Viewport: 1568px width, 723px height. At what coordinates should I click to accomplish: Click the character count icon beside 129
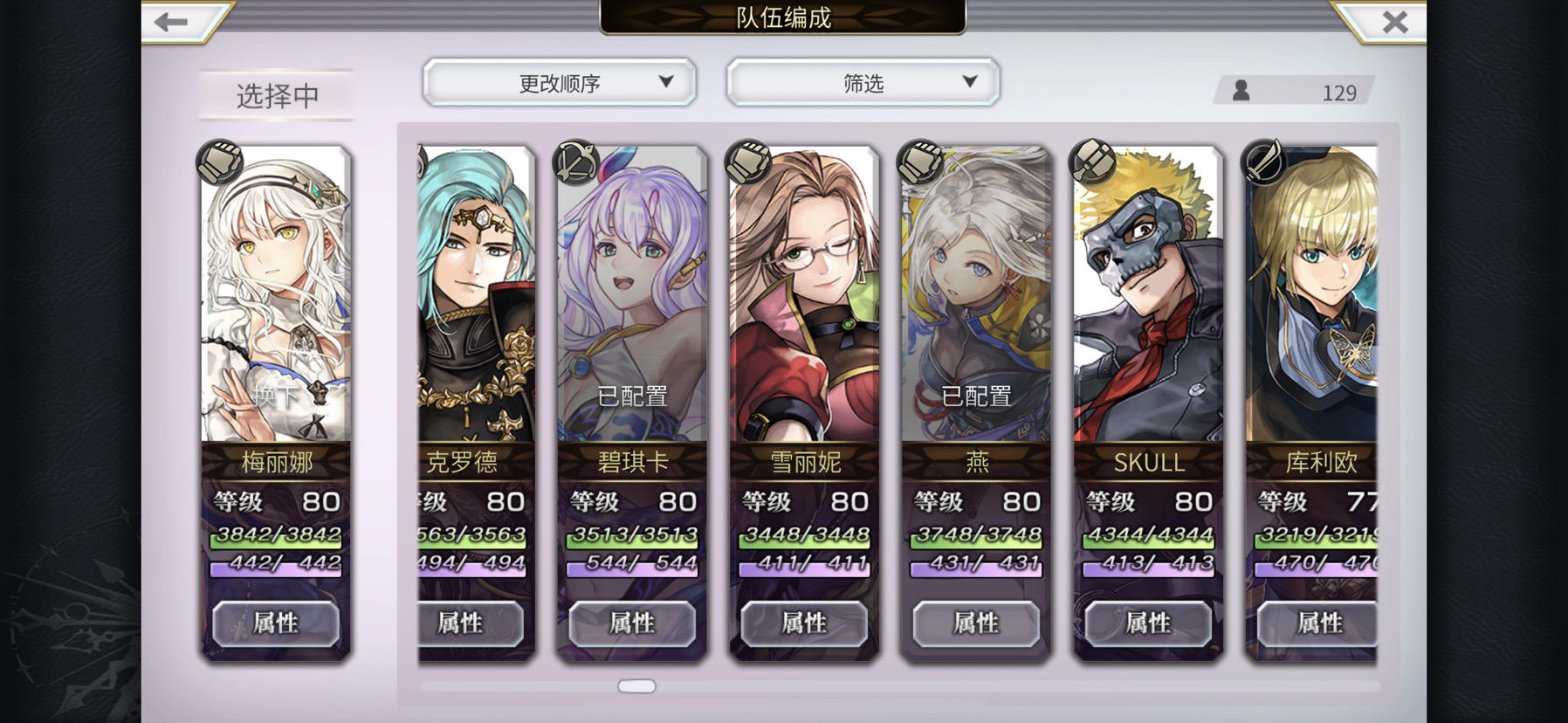coord(1241,90)
